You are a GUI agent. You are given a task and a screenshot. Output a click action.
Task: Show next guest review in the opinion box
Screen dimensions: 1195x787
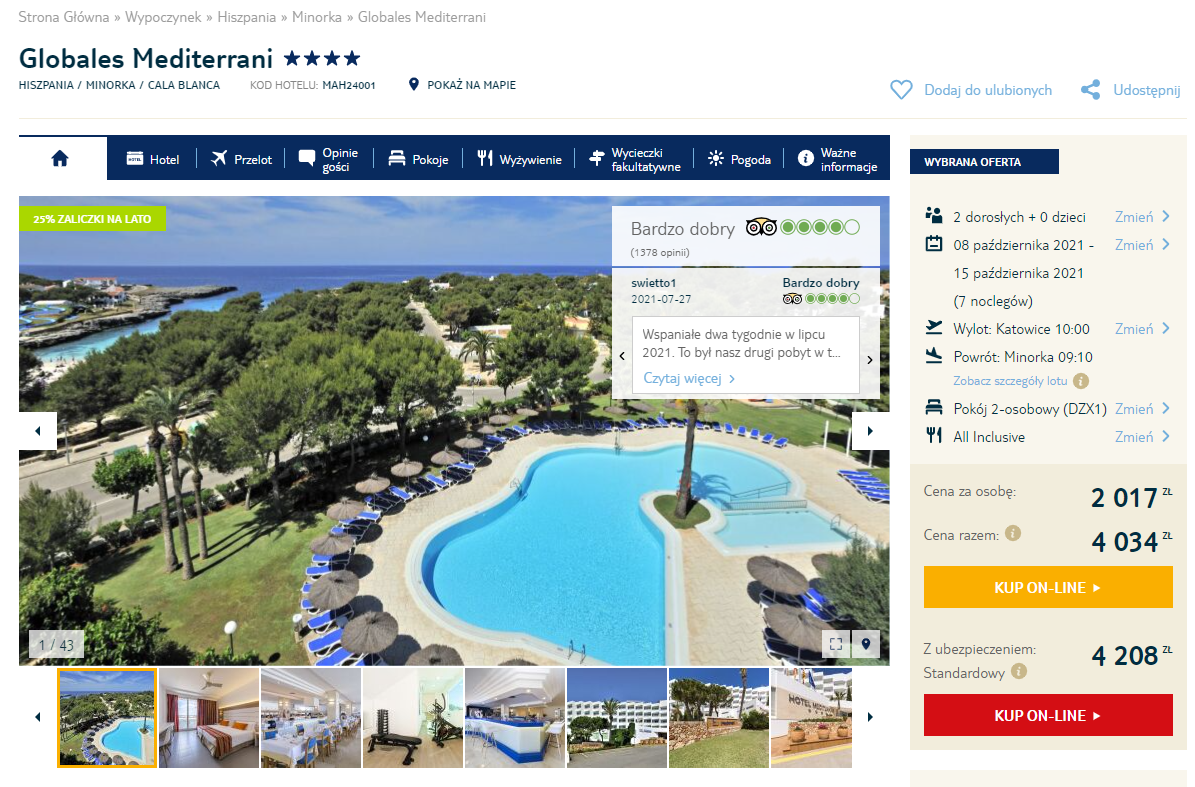[x=870, y=360]
